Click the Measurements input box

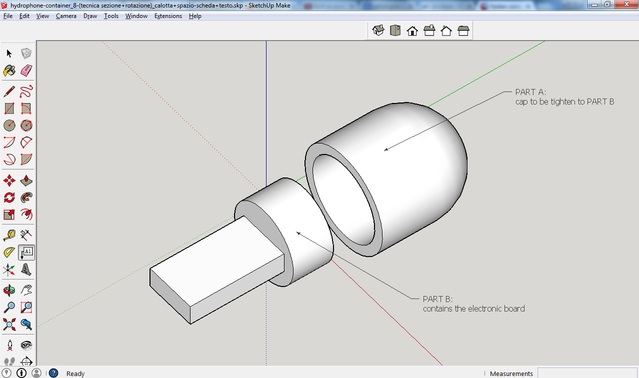[587, 373]
